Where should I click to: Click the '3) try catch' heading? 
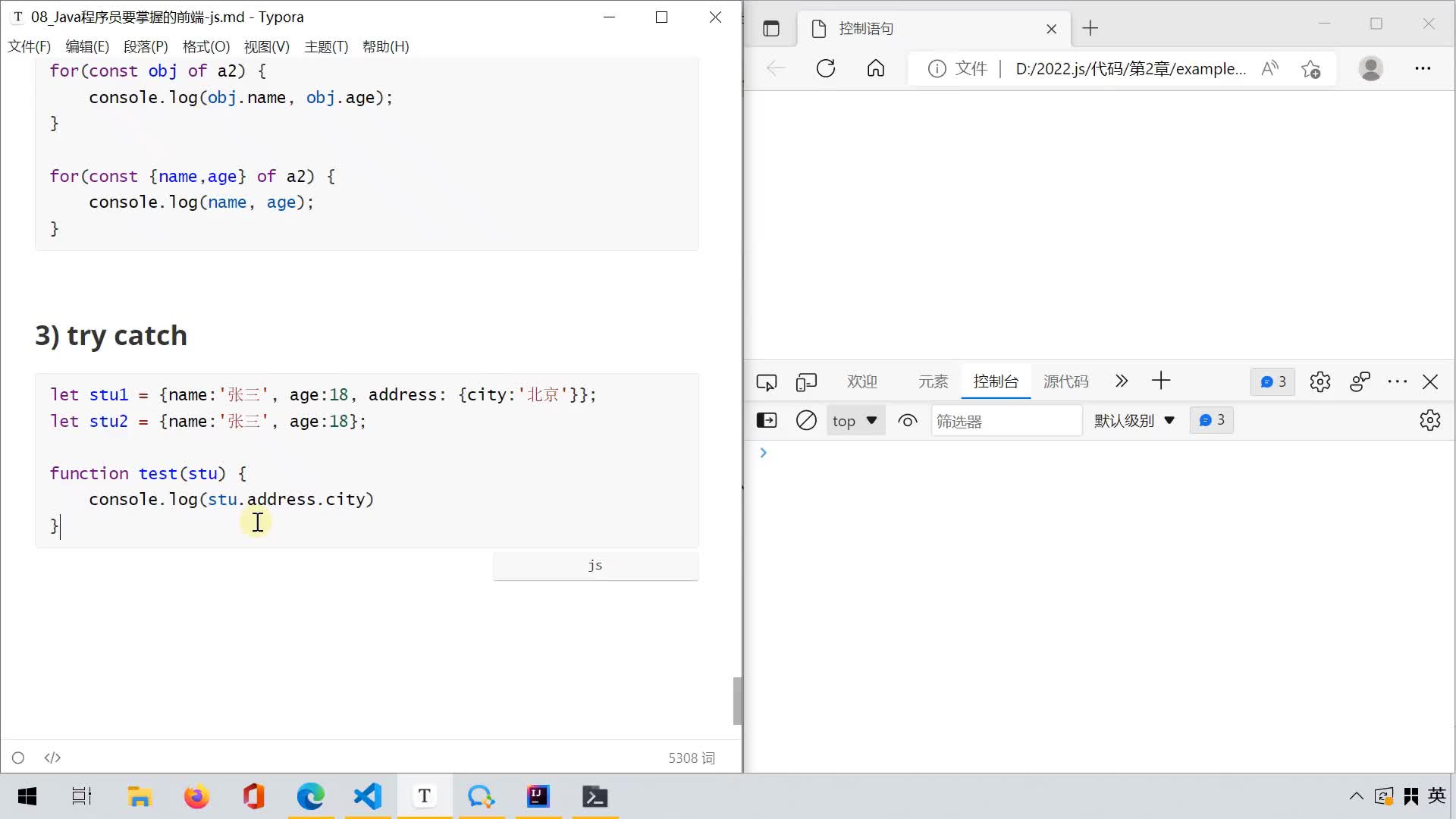tap(111, 335)
